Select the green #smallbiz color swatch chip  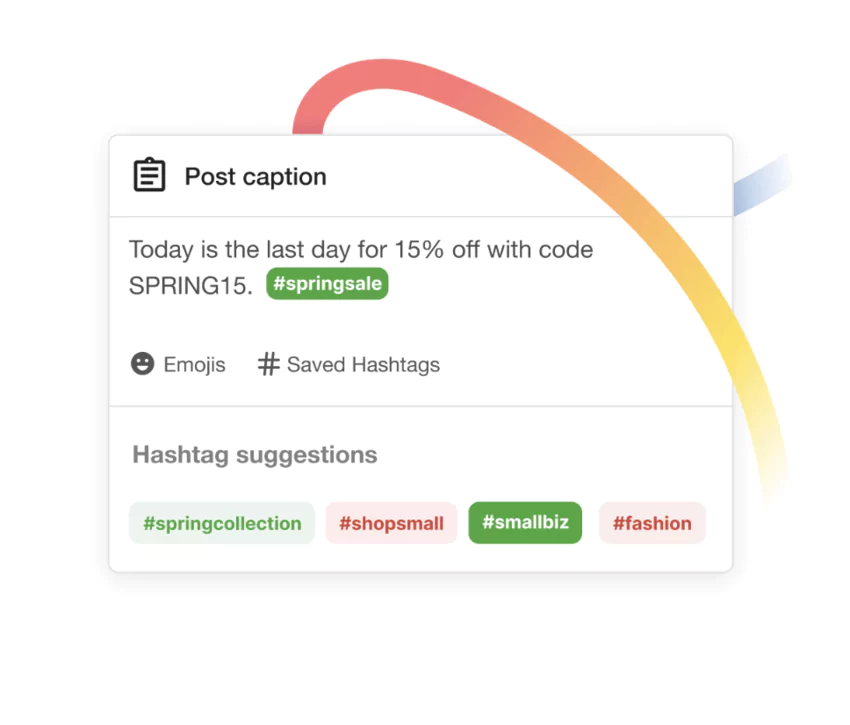click(525, 522)
